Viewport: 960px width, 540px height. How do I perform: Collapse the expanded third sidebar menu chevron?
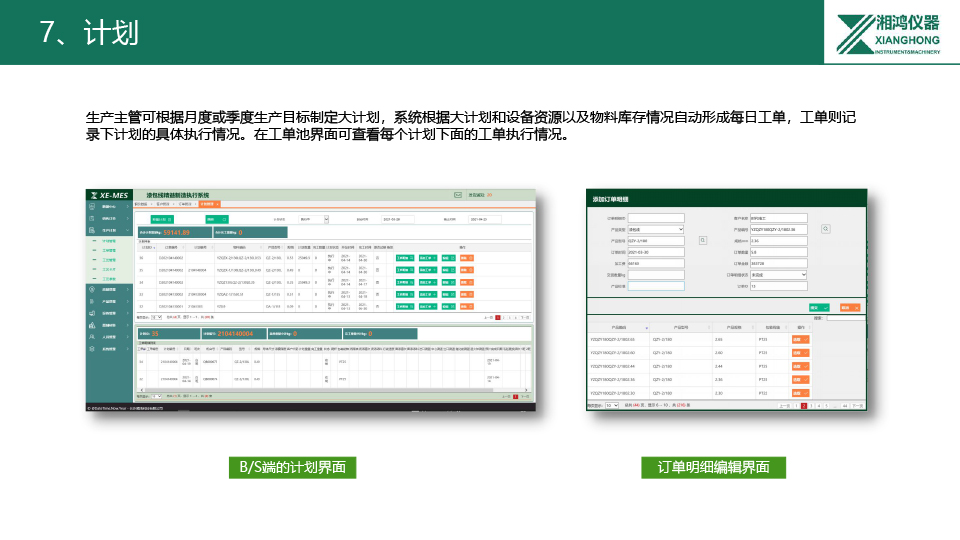point(128,230)
